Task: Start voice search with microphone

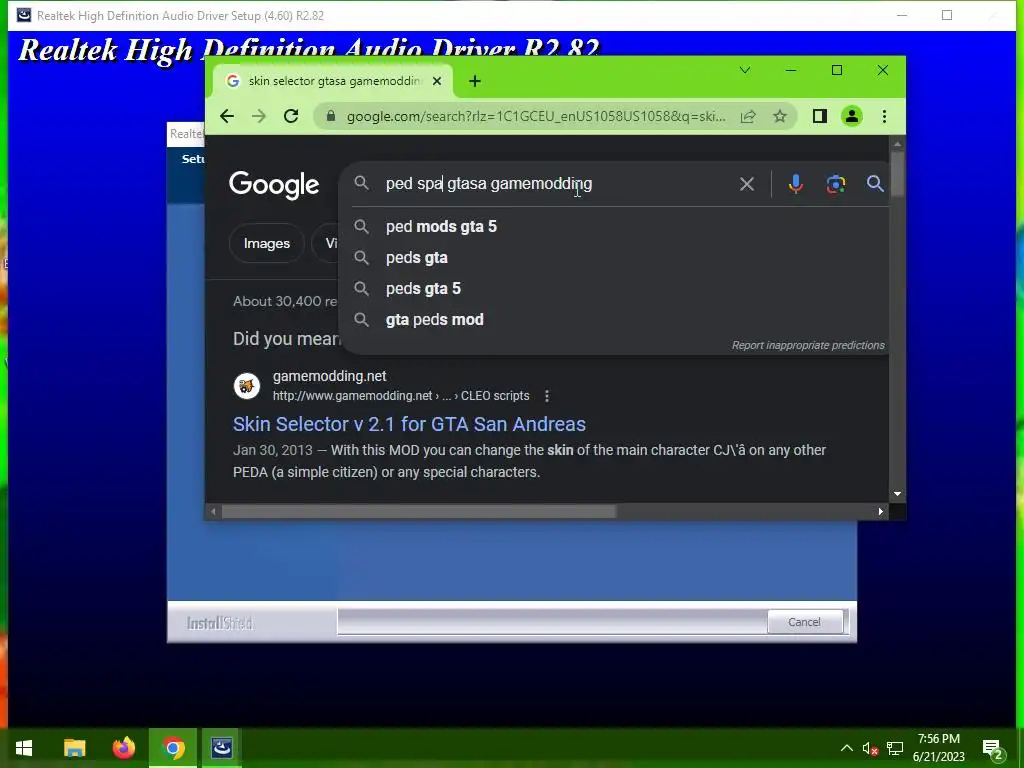Action: [x=795, y=184]
